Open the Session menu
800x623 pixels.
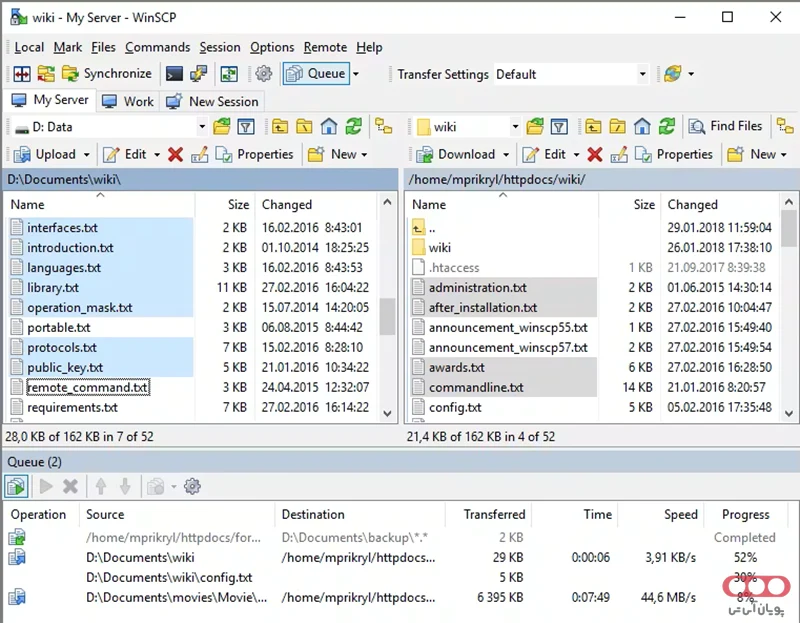[x=219, y=47]
